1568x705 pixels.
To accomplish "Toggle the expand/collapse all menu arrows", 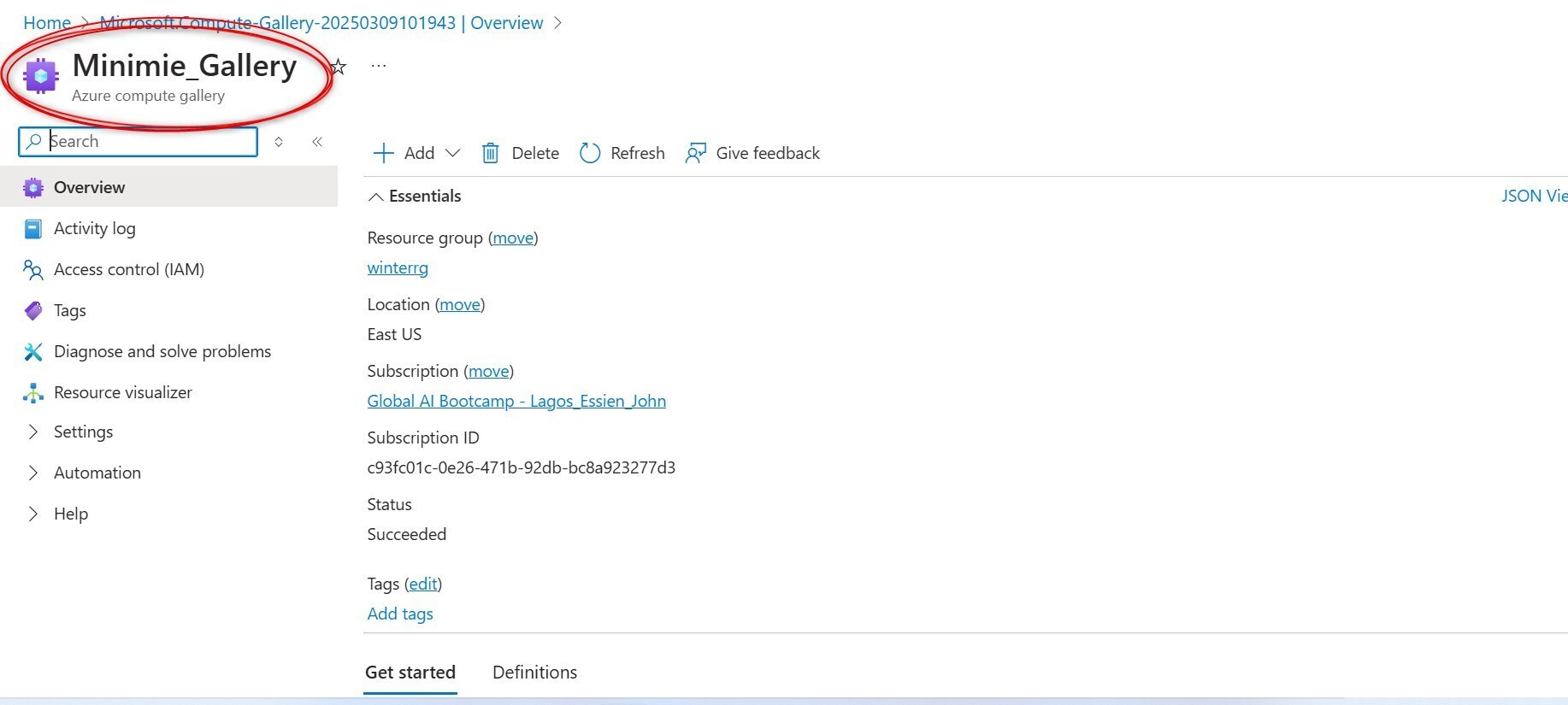I will tap(279, 142).
